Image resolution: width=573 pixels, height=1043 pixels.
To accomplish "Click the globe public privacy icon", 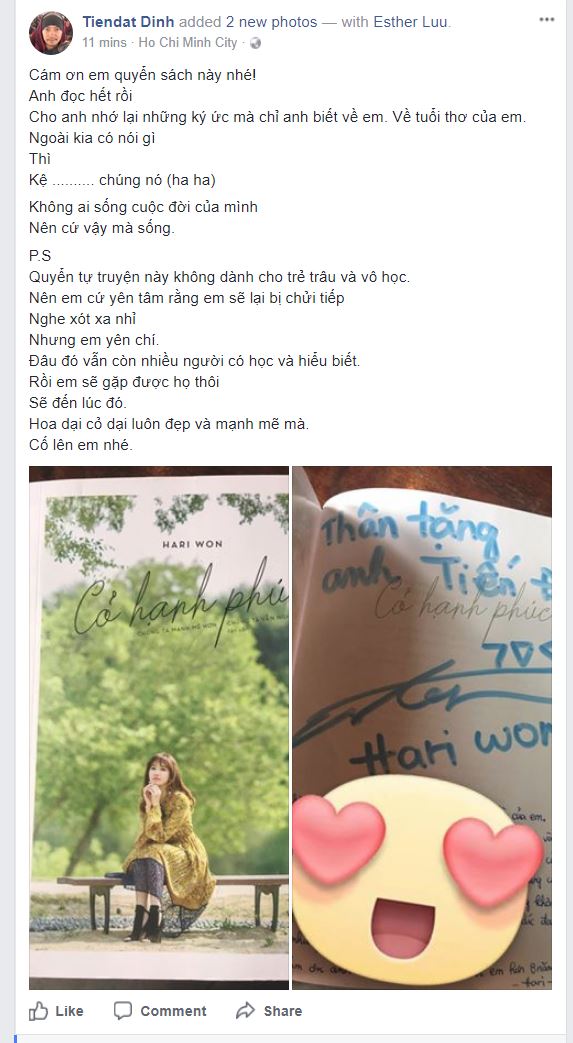I will coord(255,43).
